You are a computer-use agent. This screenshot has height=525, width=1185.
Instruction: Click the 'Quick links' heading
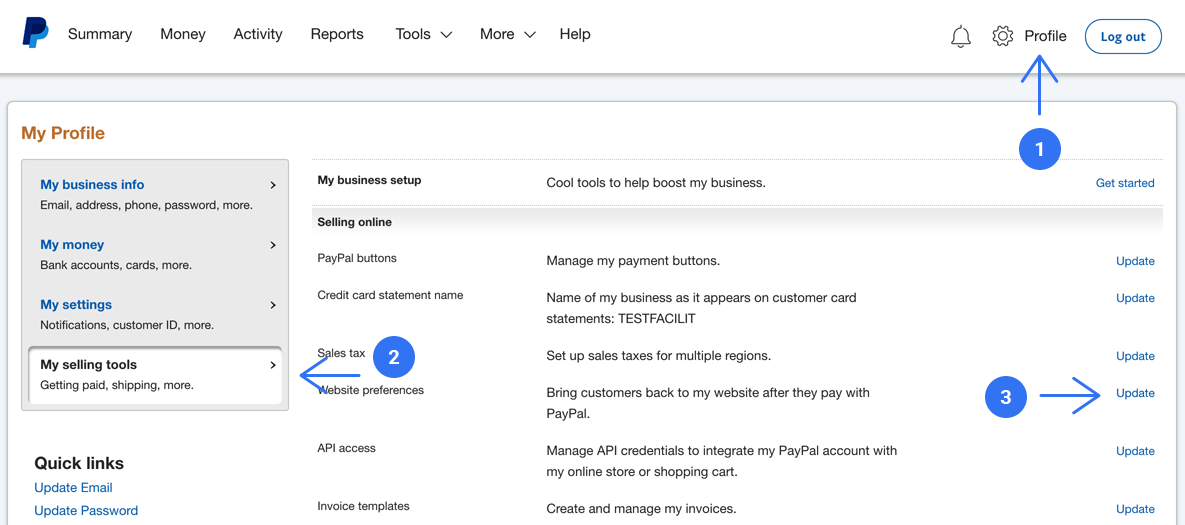point(79,463)
